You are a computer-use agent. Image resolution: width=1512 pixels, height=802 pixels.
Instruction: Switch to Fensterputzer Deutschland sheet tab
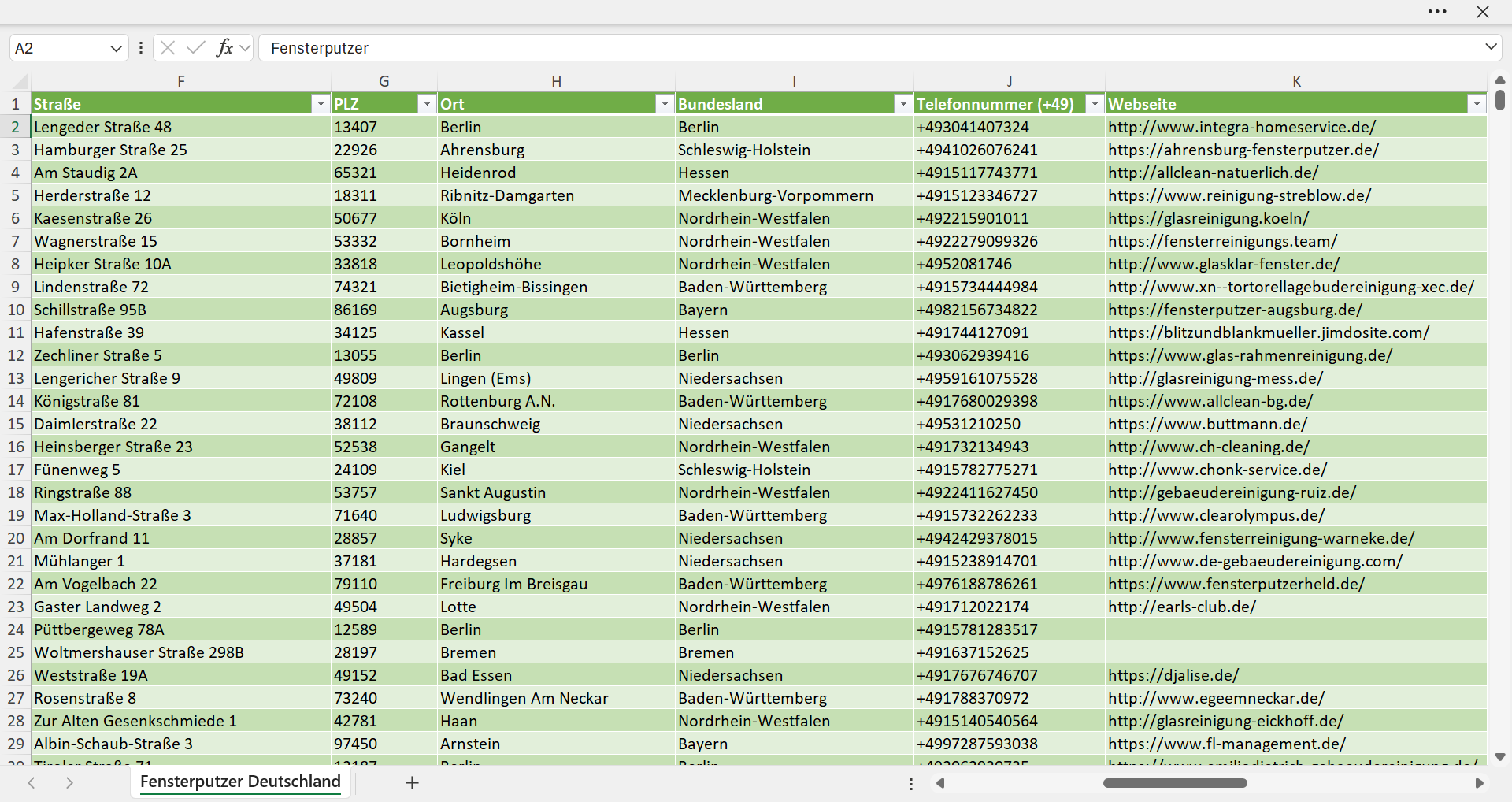click(x=240, y=782)
